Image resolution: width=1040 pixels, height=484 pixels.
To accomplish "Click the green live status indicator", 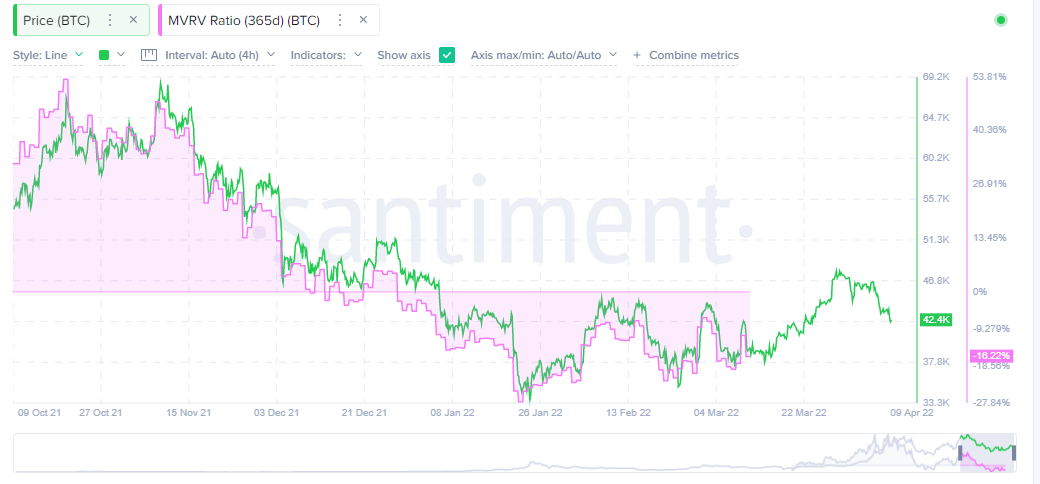I will click(1001, 20).
